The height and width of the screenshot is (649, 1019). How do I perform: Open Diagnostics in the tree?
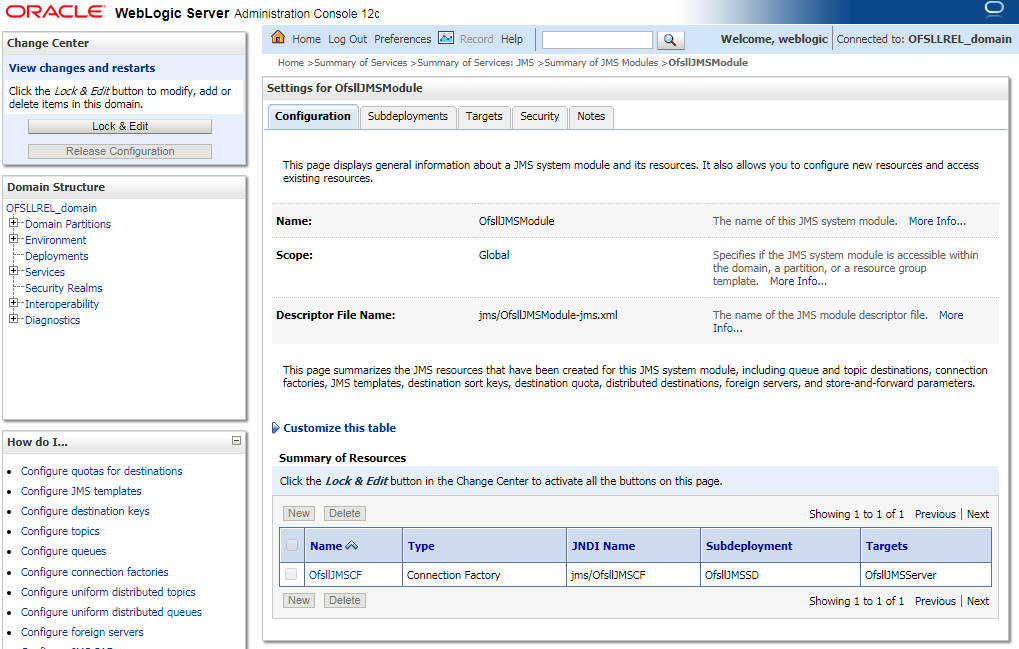(53, 320)
